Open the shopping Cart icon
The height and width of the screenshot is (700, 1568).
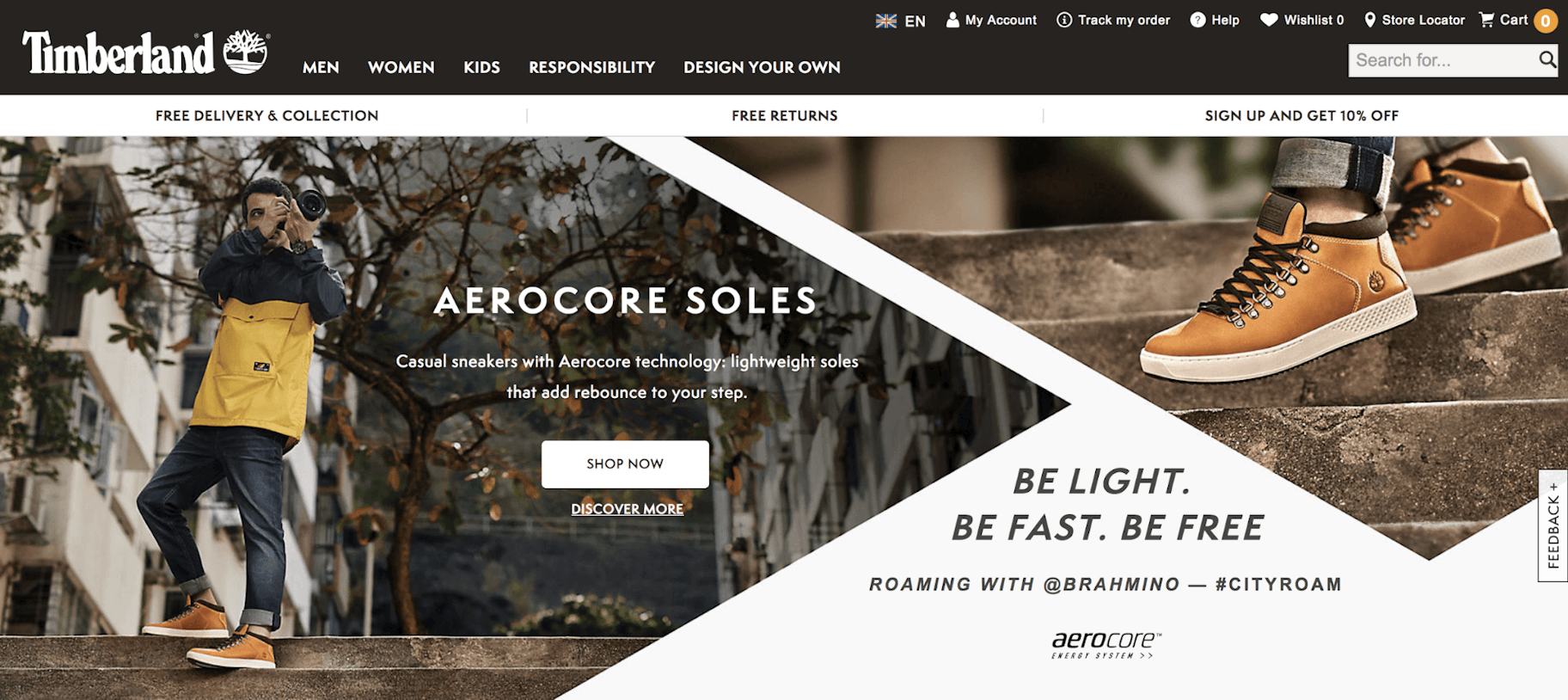pyautogui.click(x=1486, y=20)
